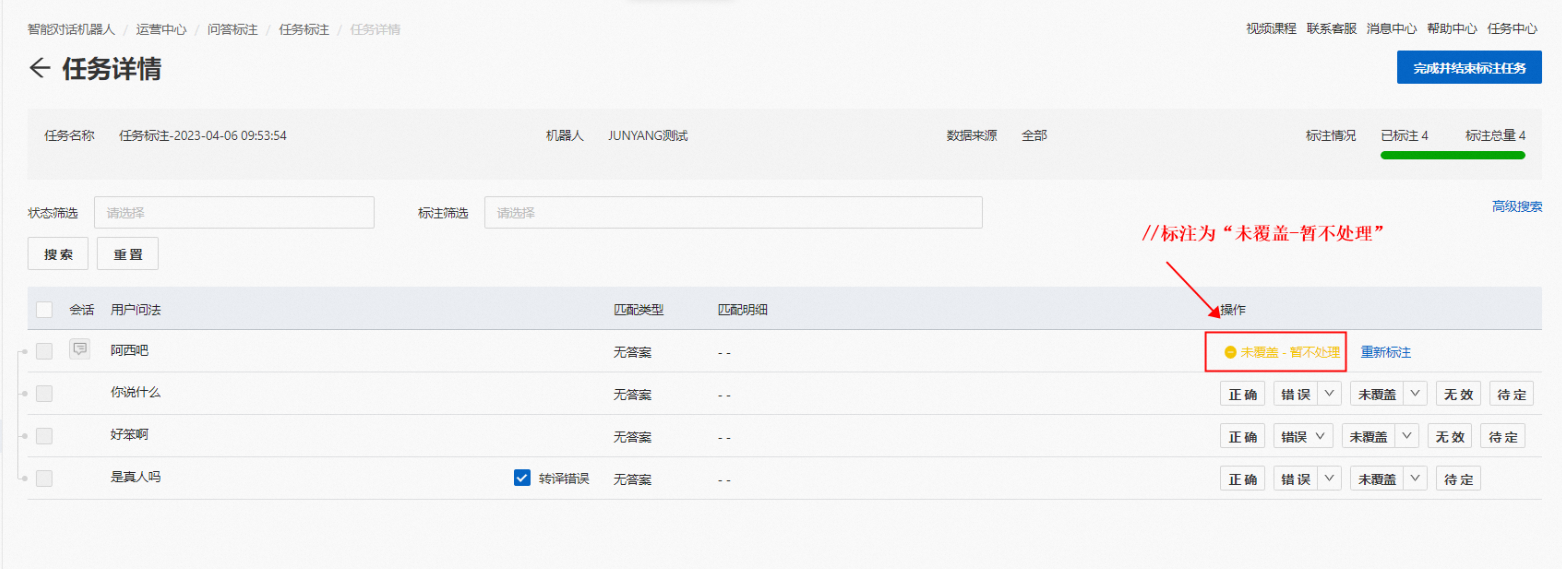Go back using the arrow beside 任务详情

coord(39,68)
